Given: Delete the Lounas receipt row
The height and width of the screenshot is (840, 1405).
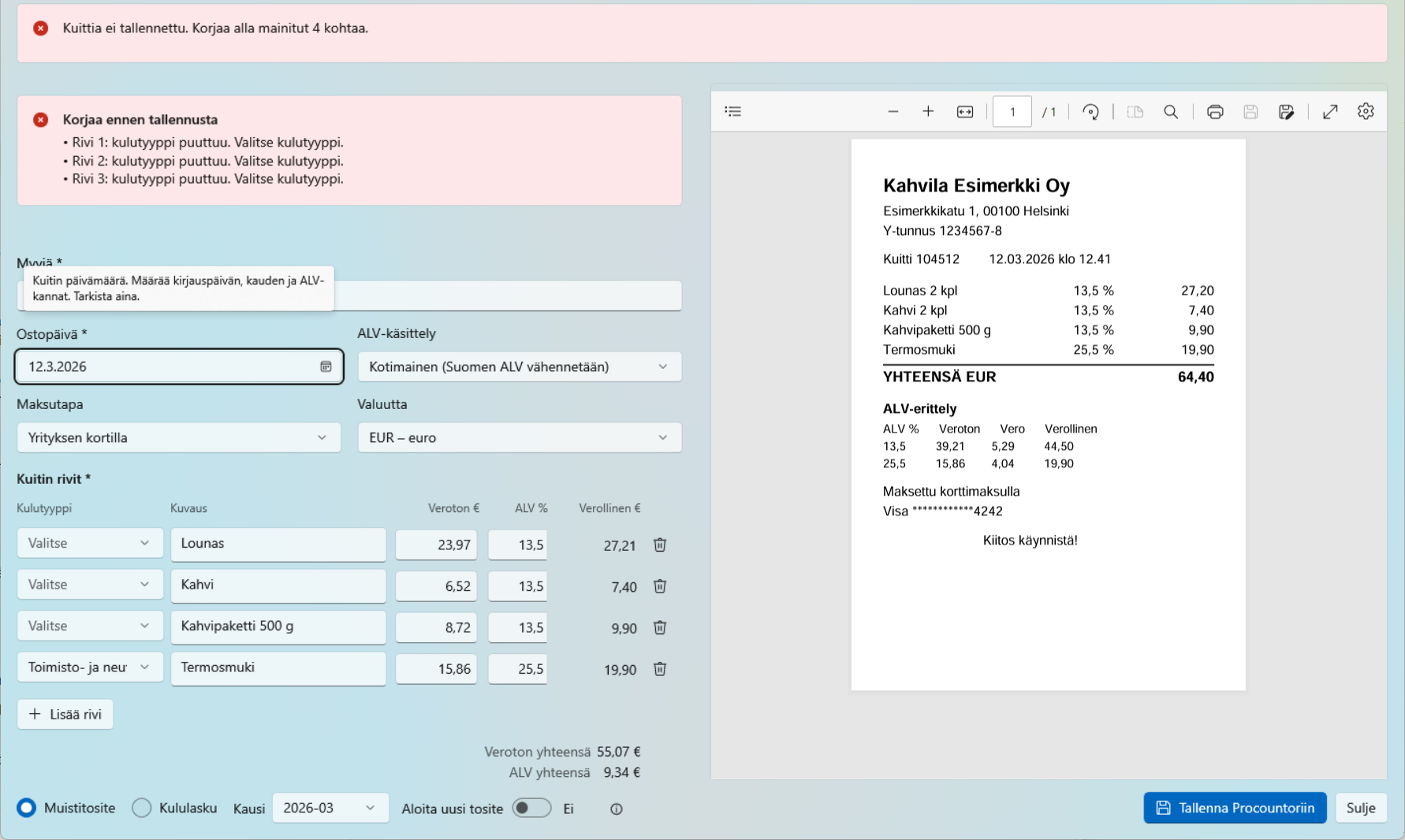Looking at the screenshot, I should point(660,545).
